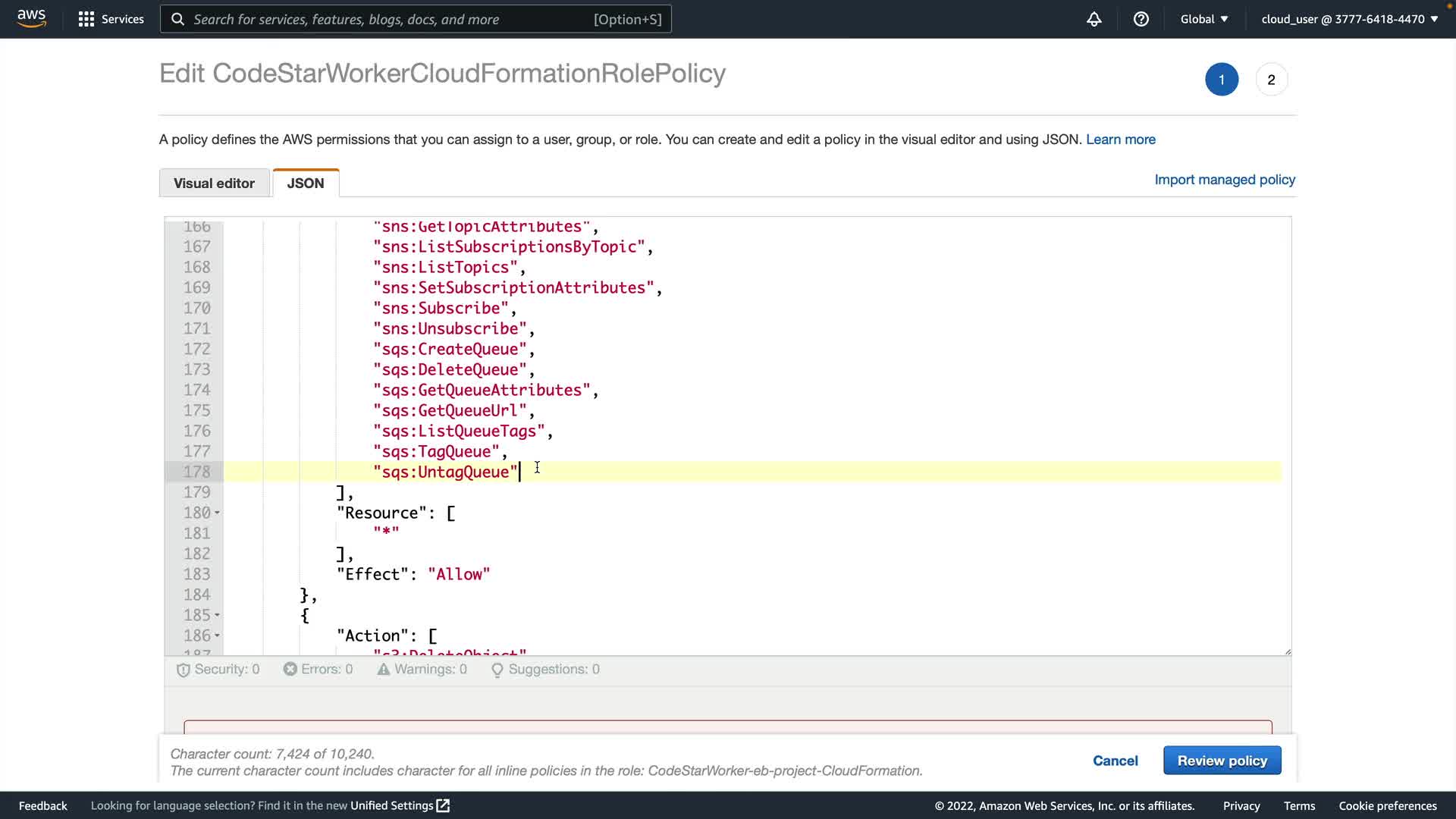Open the cloud_user account dropdown
The height and width of the screenshot is (819, 1456).
click(x=1349, y=19)
